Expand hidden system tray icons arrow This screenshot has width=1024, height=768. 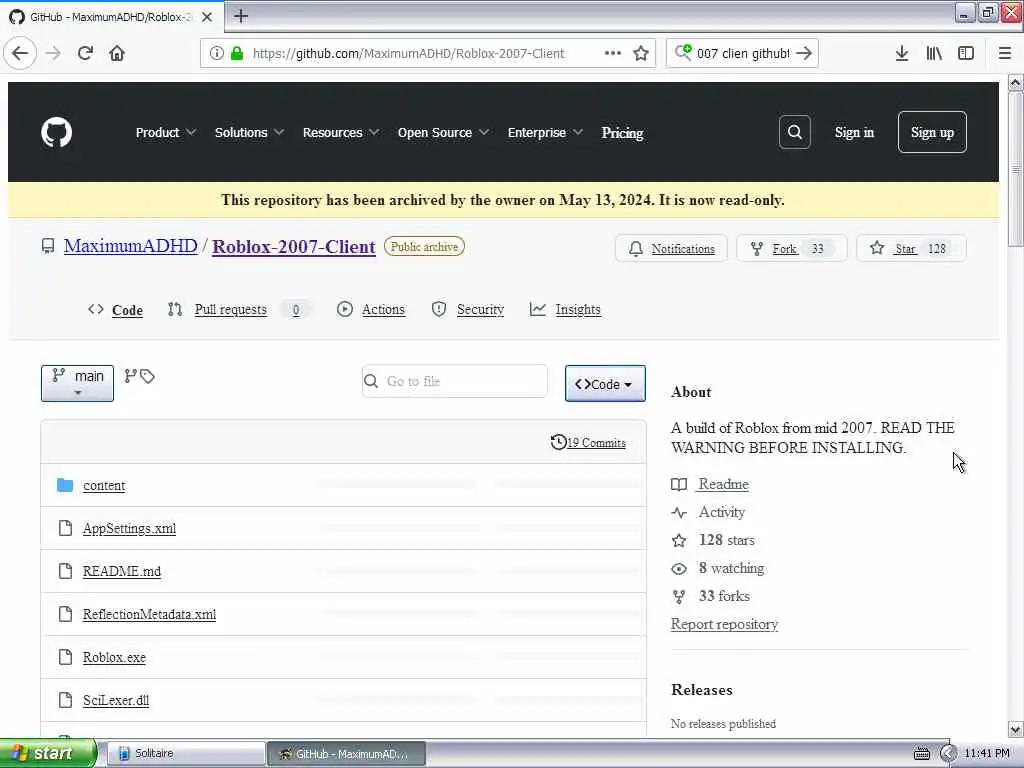948,754
